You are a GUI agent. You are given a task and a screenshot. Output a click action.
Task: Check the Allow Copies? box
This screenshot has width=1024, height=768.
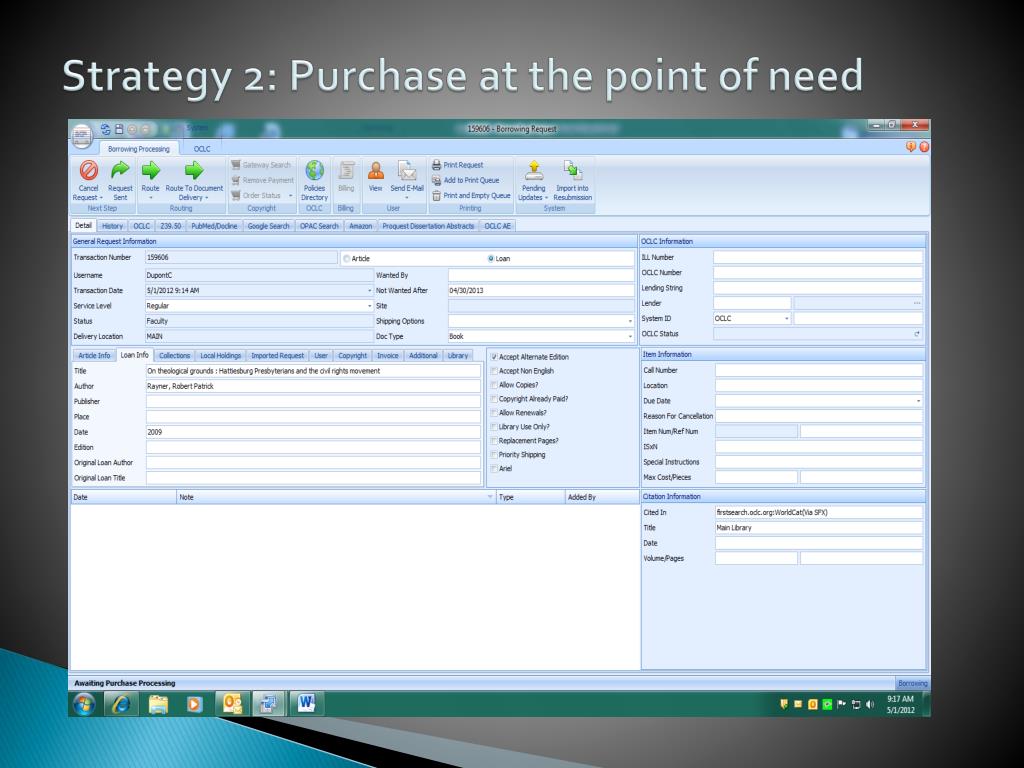click(x=494, y=385)
